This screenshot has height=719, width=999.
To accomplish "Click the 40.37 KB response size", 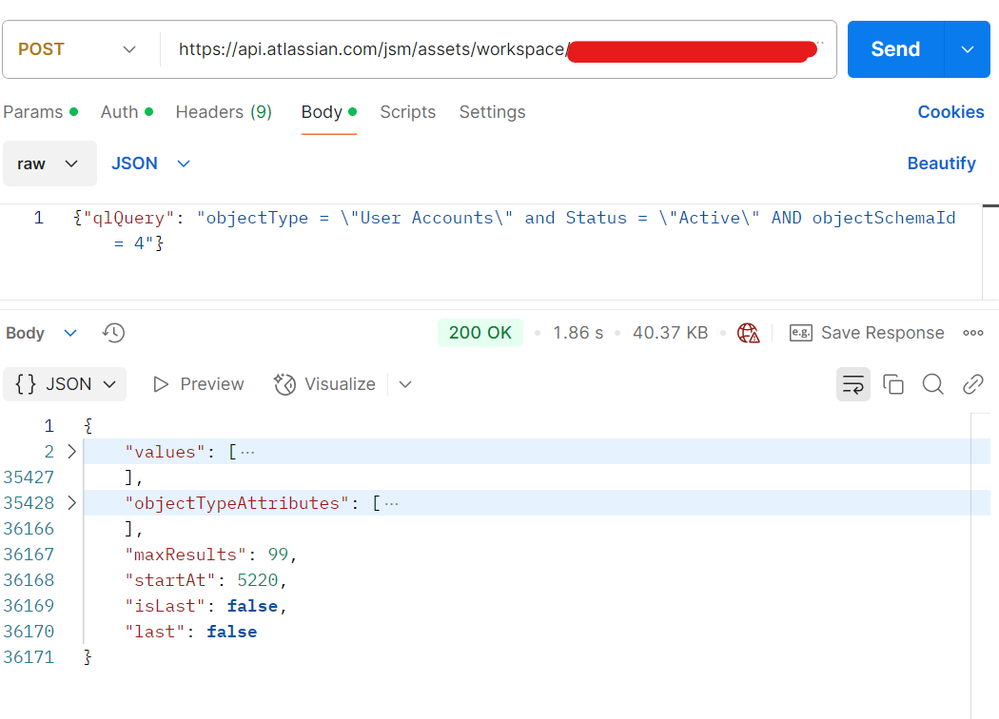I will [670, 332].
